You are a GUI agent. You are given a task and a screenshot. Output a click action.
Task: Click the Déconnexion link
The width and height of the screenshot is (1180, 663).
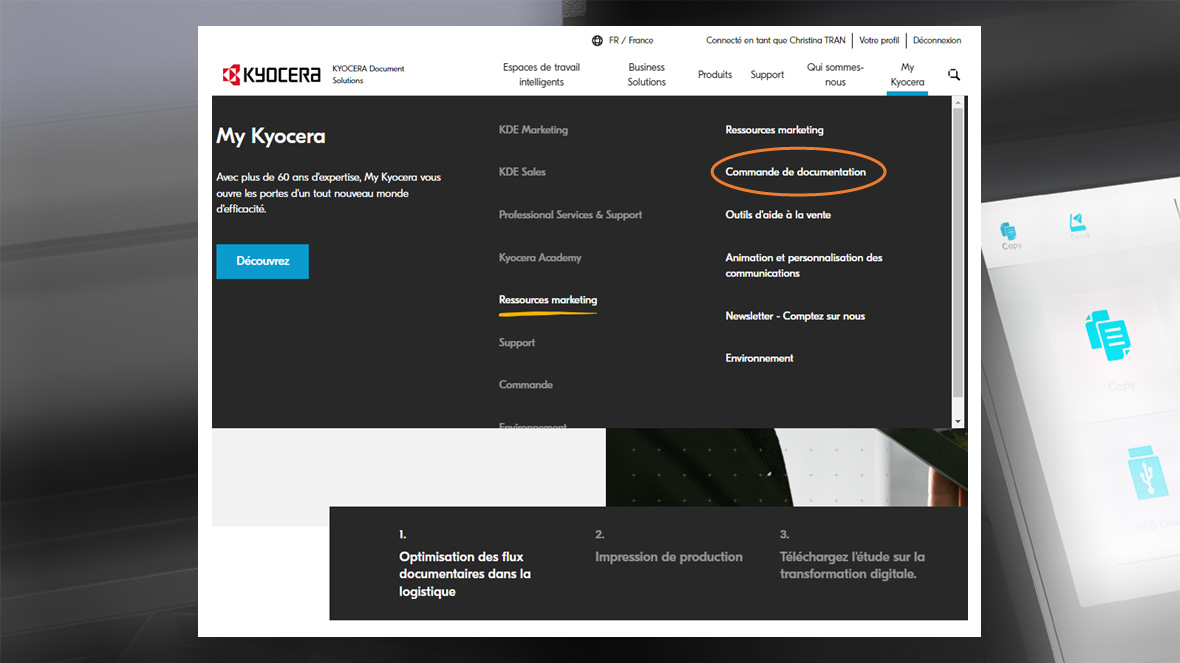(937, 41)
